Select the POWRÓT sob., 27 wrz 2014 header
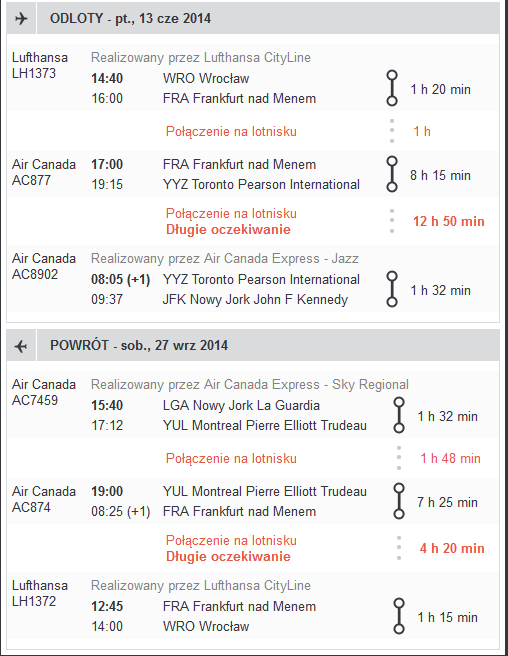Viewport: 508px width, 656px height. (x=139, y=346)
